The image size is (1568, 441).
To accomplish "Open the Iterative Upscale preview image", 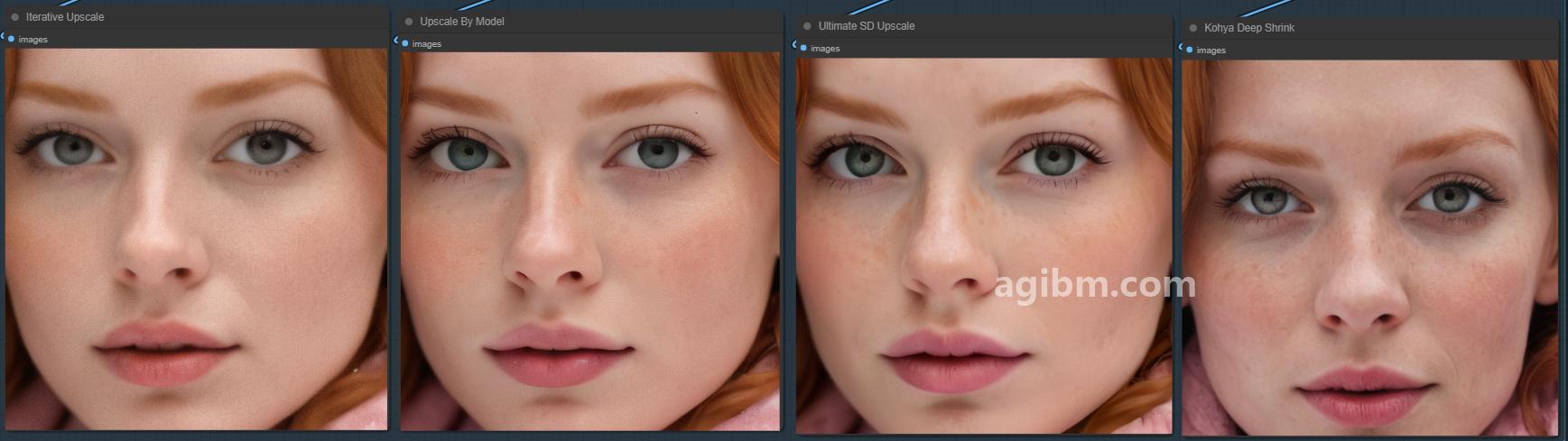I will tap(197, 239).
